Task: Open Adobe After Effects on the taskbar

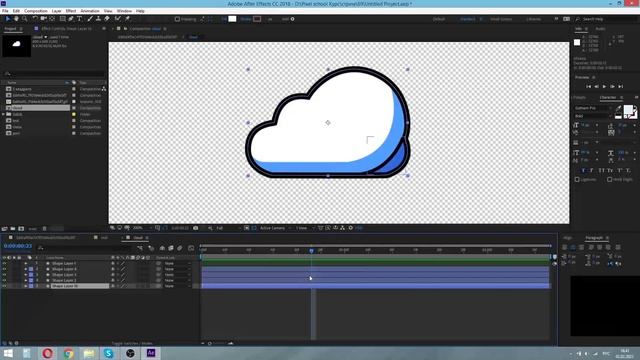Action: pos(151,353)
